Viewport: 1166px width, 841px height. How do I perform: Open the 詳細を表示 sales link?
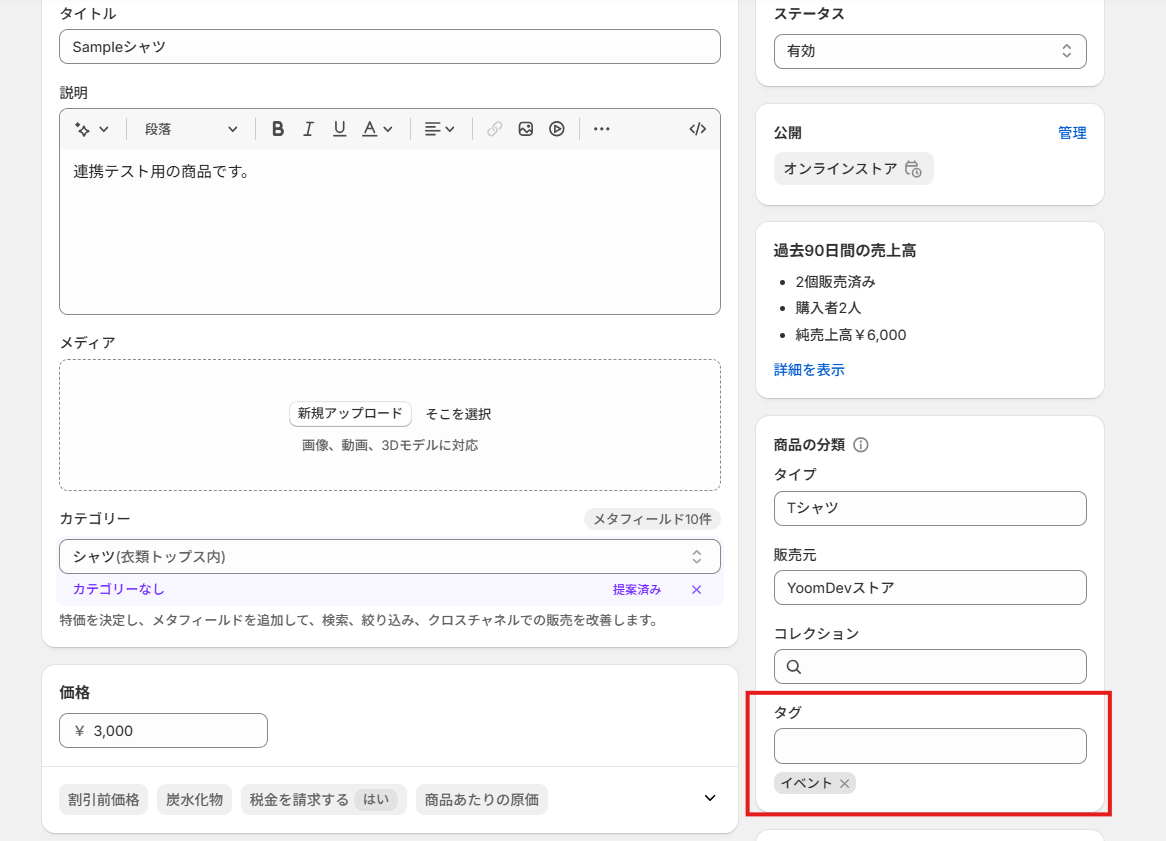[x=809, y=370]
